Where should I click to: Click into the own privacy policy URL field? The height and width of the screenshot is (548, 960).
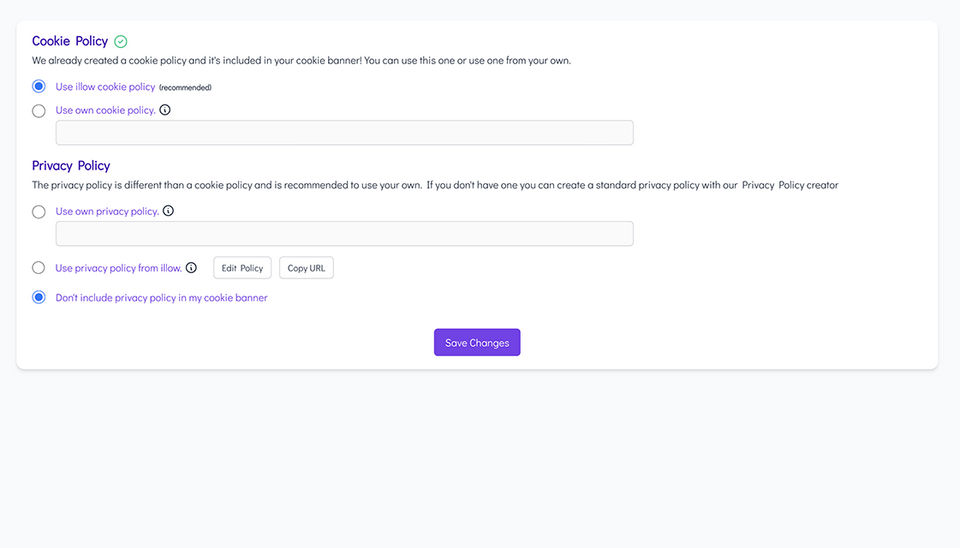pyautogui.click(x=344, y=234)
